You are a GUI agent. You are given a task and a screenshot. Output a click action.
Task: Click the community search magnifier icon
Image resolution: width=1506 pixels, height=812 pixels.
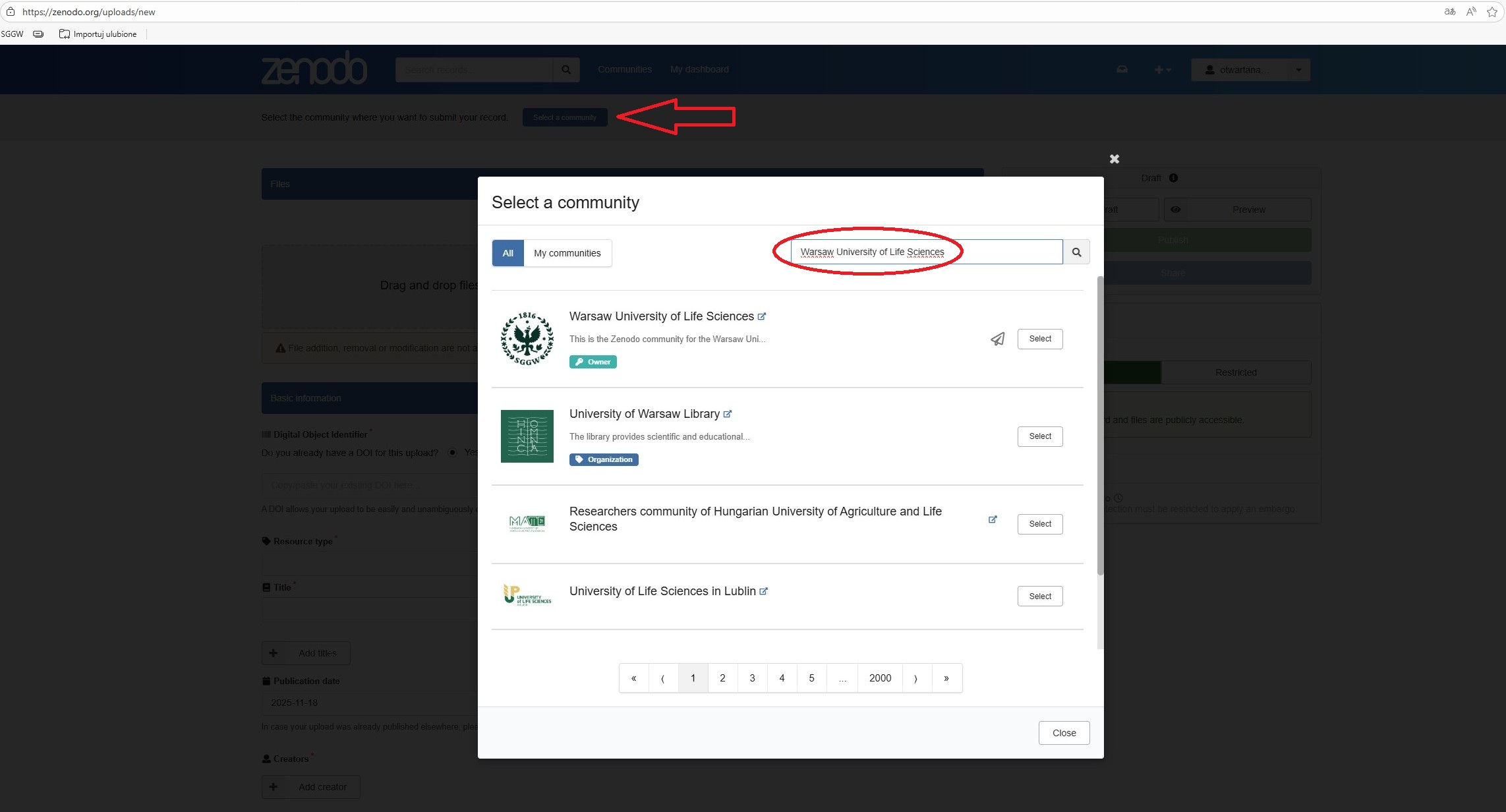(1076, 252)
